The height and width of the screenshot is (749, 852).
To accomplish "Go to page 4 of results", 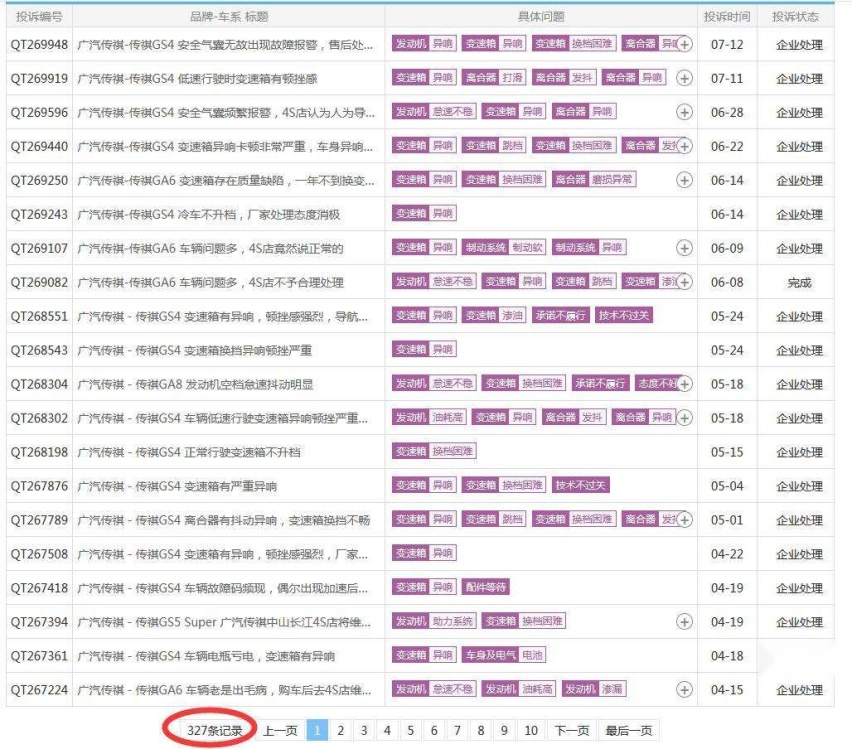I will coord(387,730).
